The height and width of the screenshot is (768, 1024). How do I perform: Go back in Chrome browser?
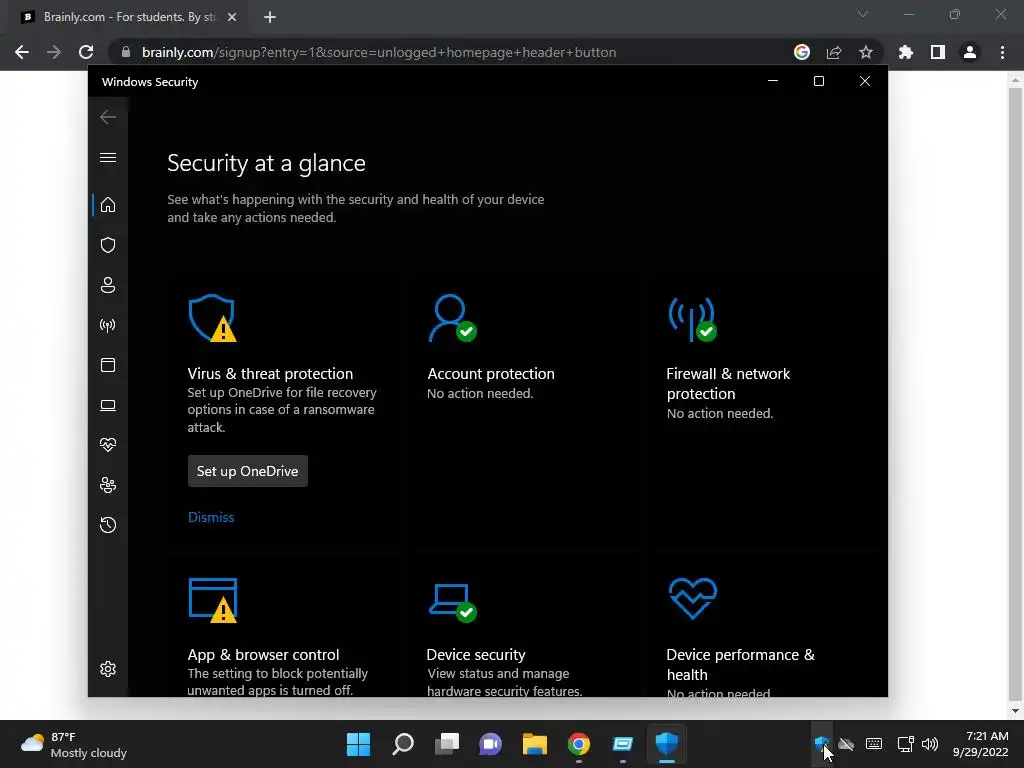[x=22, y=52]
